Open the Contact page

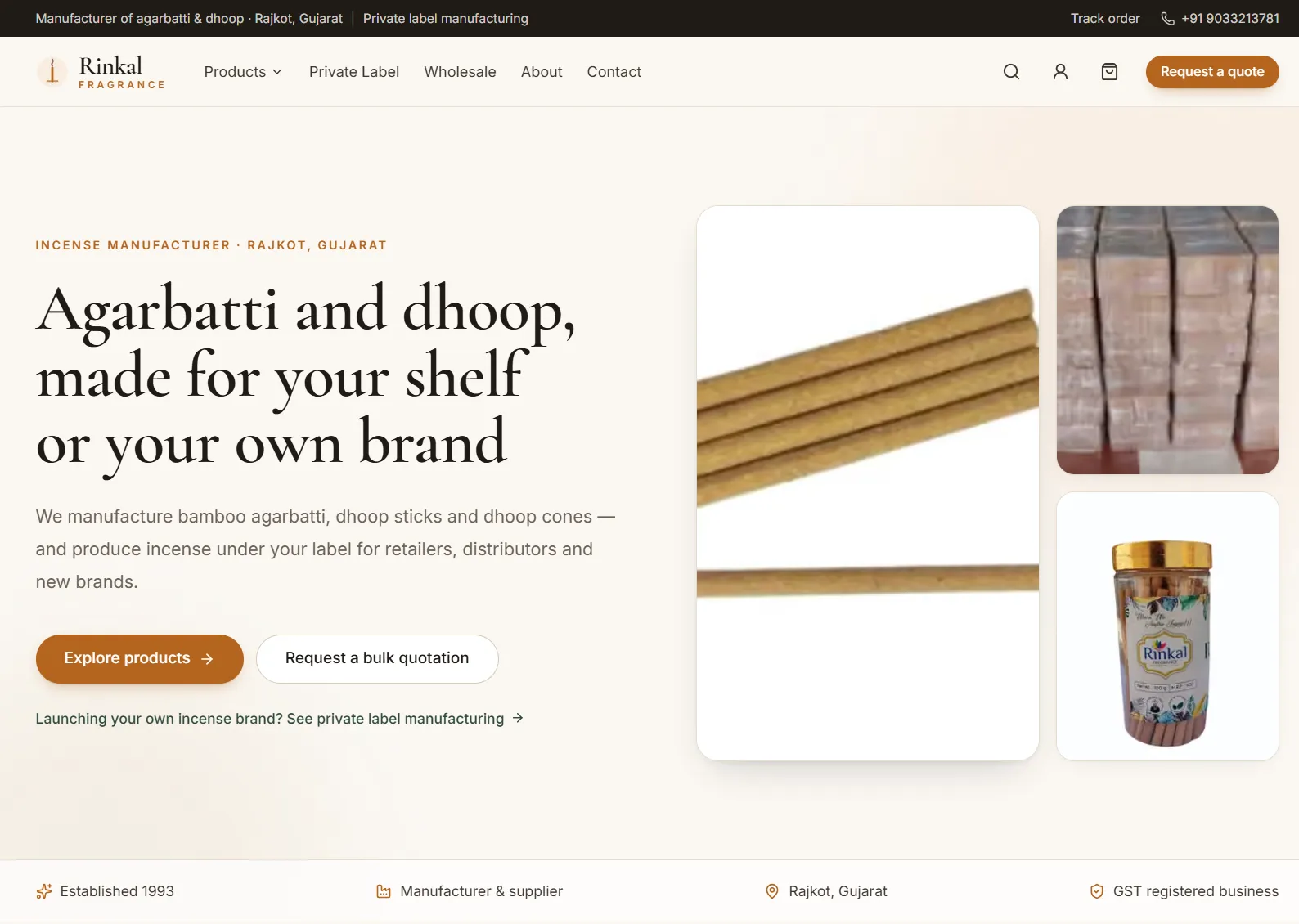pyautogui.click(x=614, y=72)
